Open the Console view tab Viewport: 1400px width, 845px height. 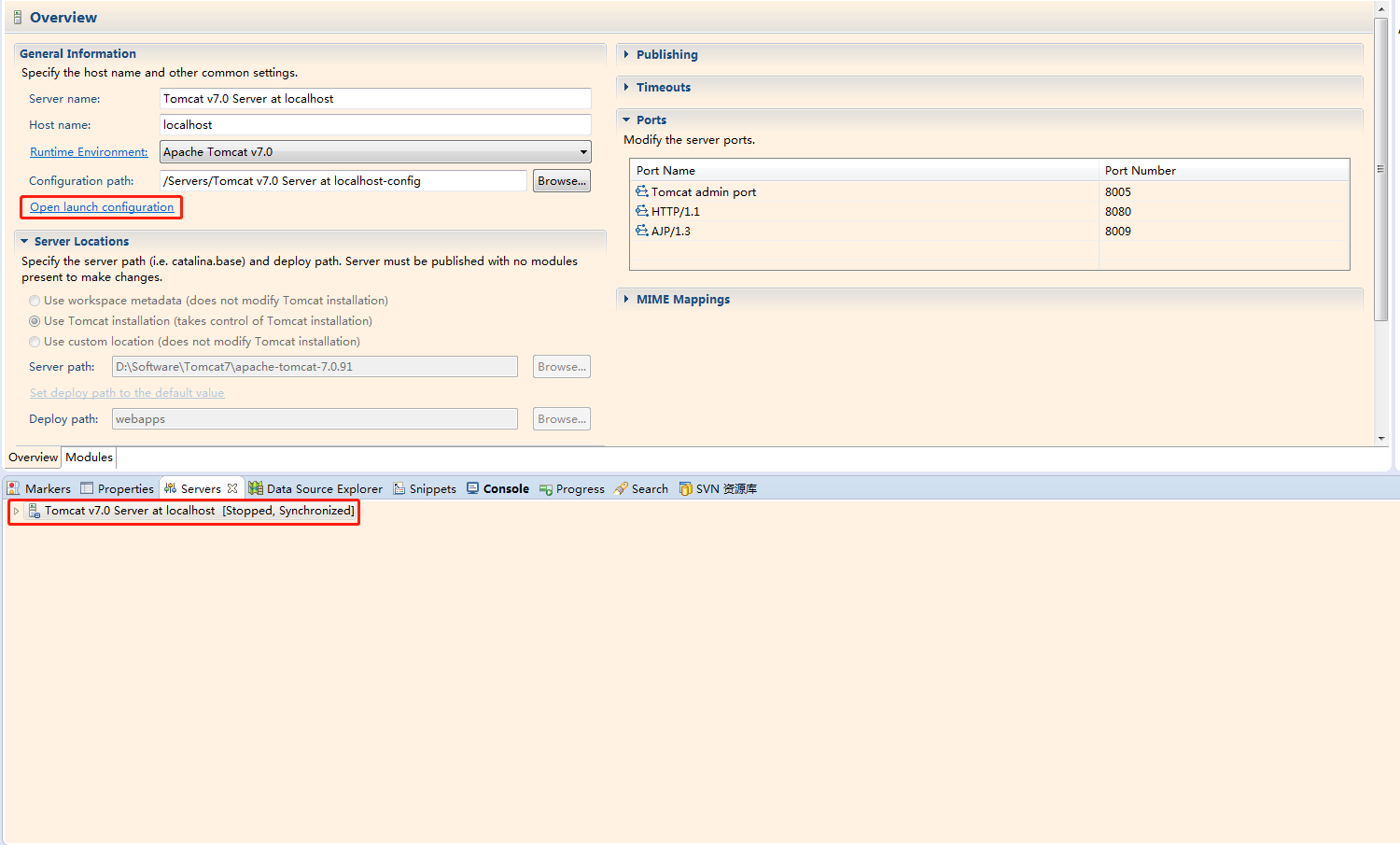click(x=497, y=488)
